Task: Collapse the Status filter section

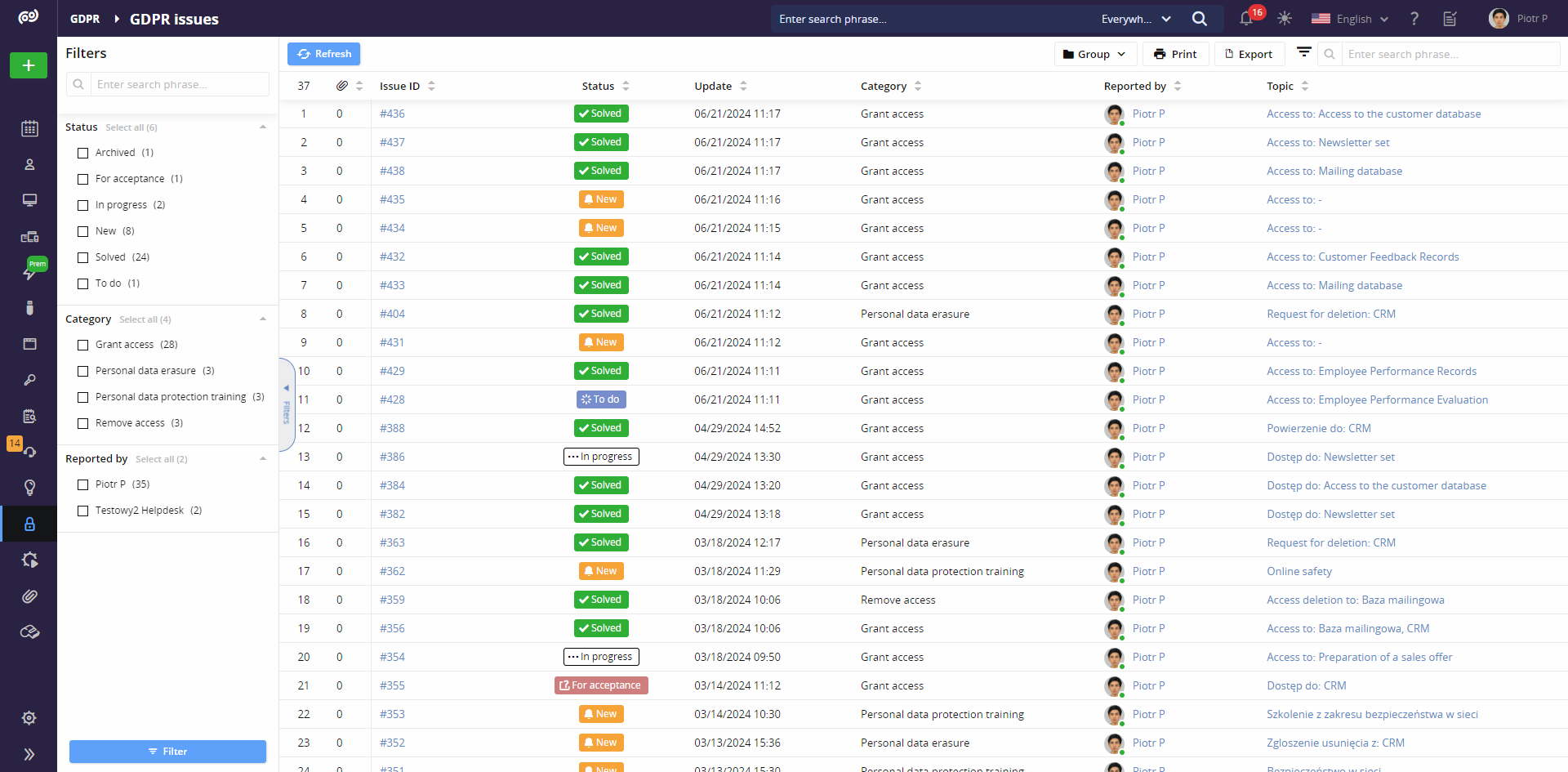Action: 263,127
